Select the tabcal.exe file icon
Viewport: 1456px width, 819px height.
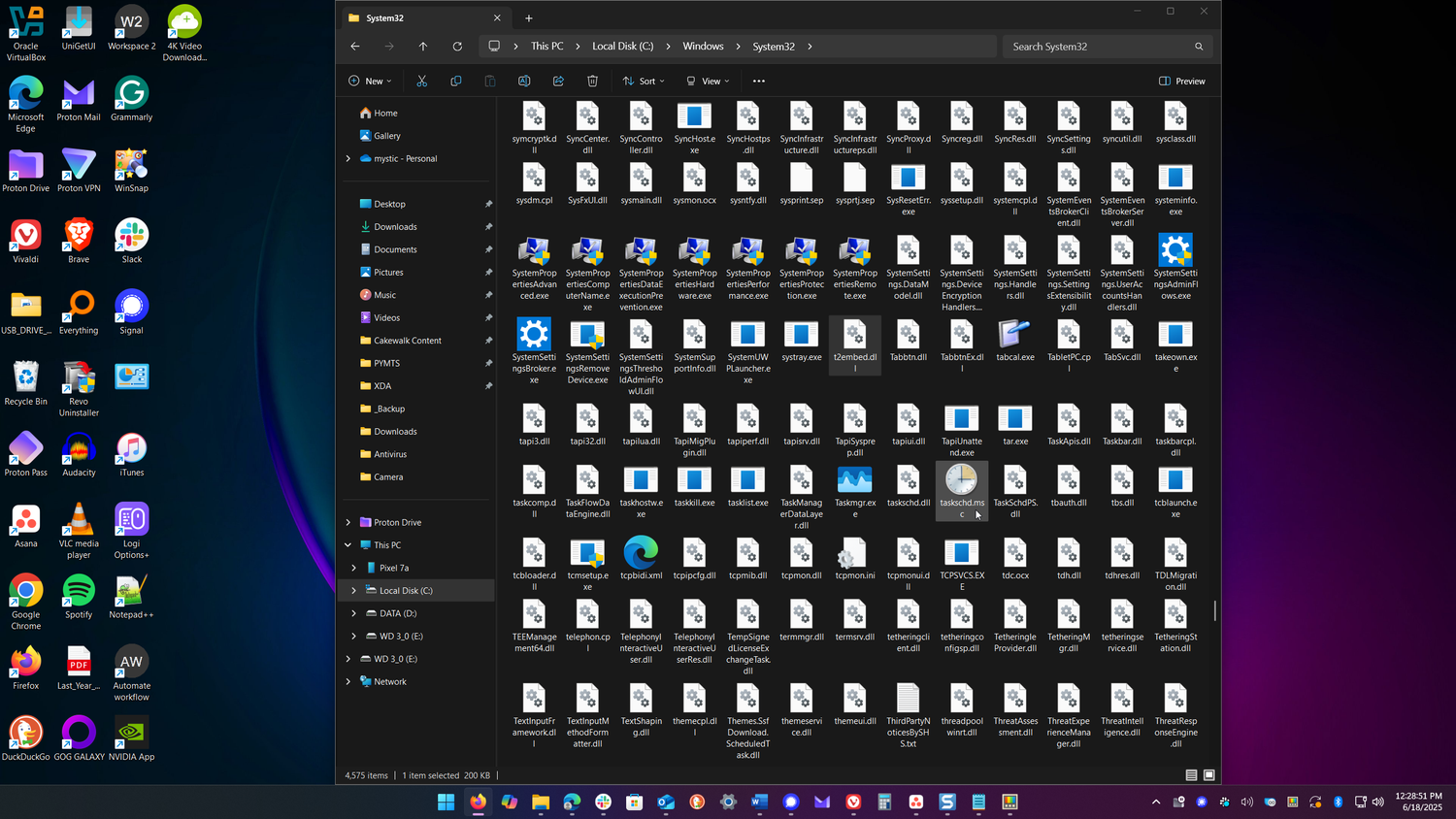[x=1014, y=334]
